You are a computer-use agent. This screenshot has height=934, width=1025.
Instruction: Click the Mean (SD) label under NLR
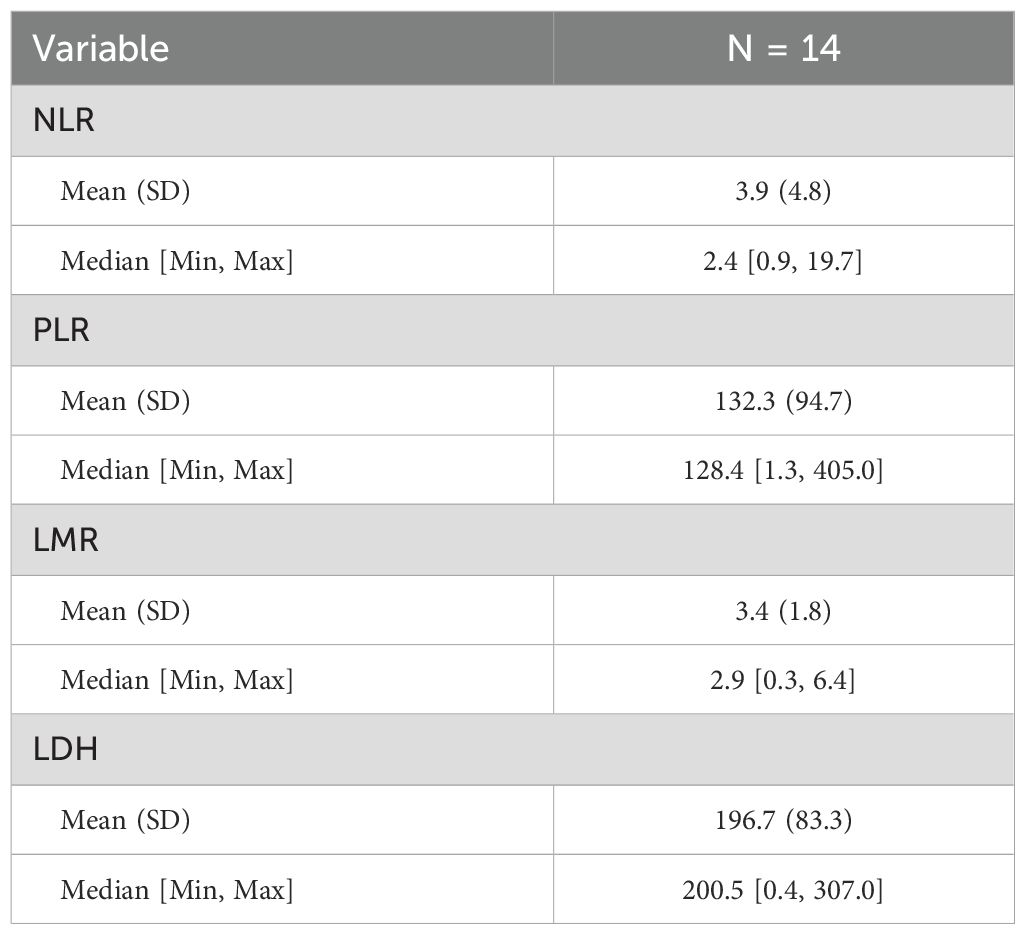coord(125,191)
